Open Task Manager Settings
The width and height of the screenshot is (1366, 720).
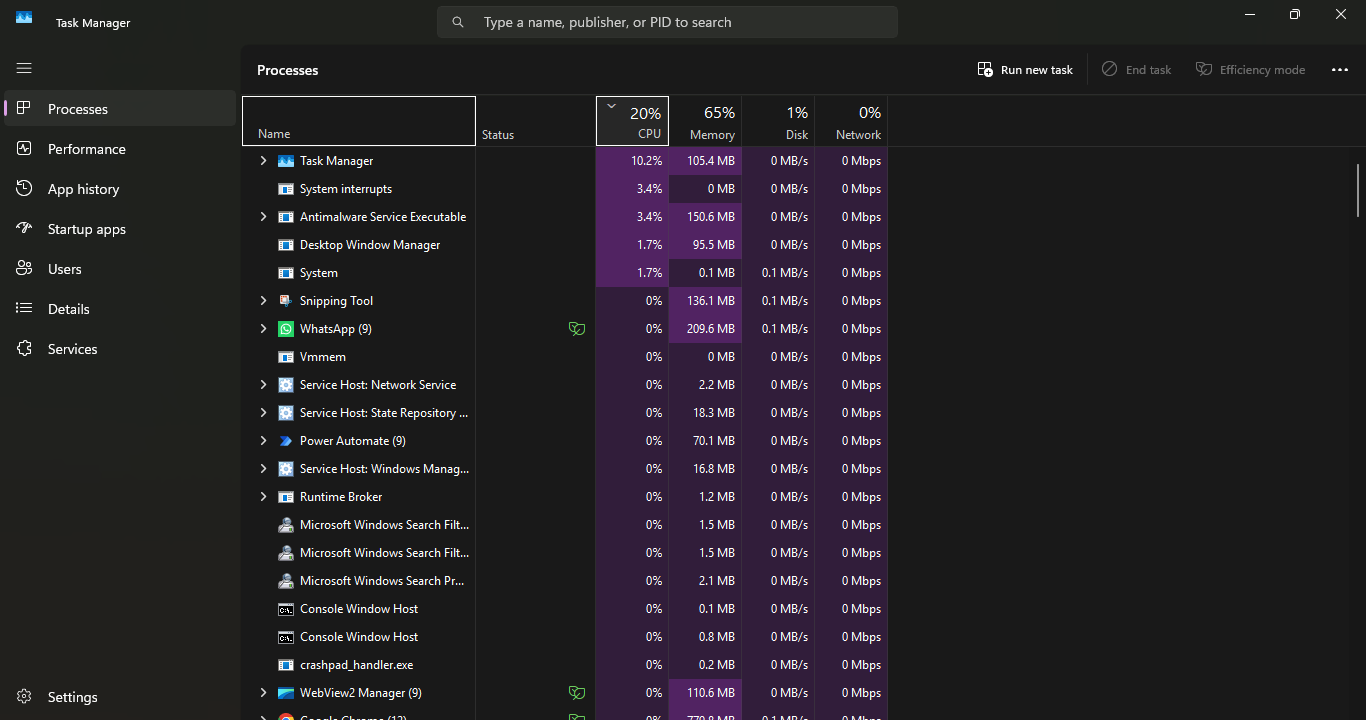tap(73, 697)
